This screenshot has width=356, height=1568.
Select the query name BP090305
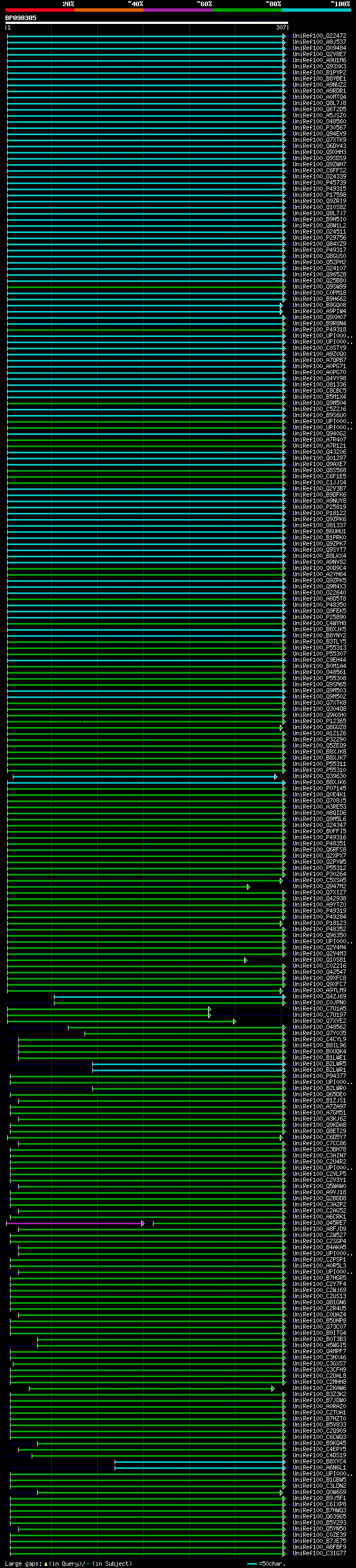[x=21, y=18]
